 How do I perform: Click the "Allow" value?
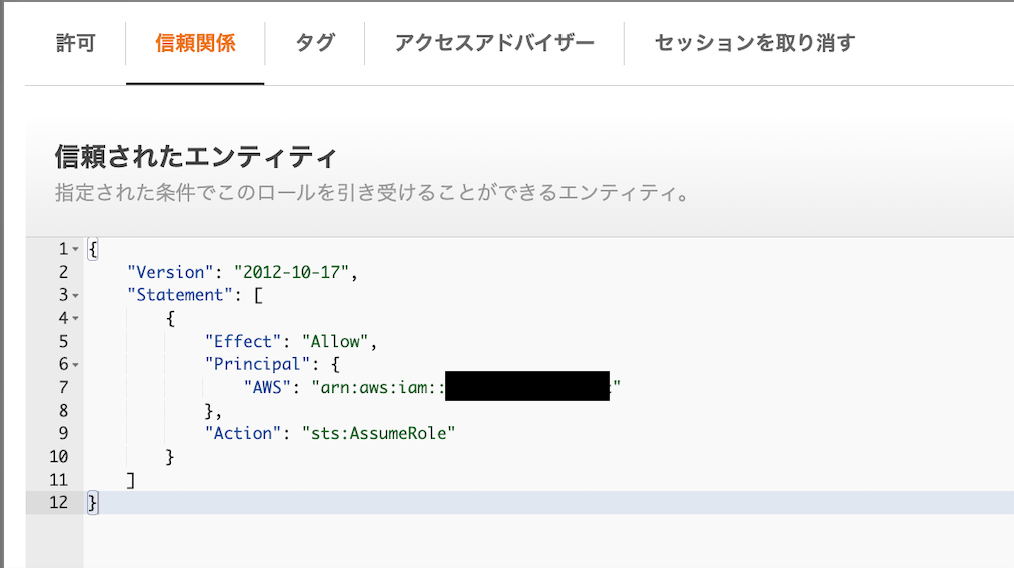(335, 342)
